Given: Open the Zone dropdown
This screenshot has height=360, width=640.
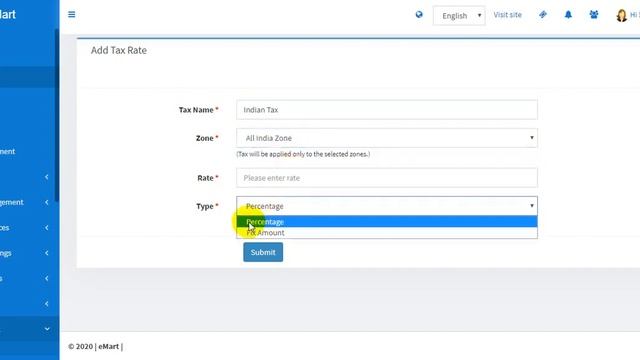Looking at the screenshot, I should [387, 138].
